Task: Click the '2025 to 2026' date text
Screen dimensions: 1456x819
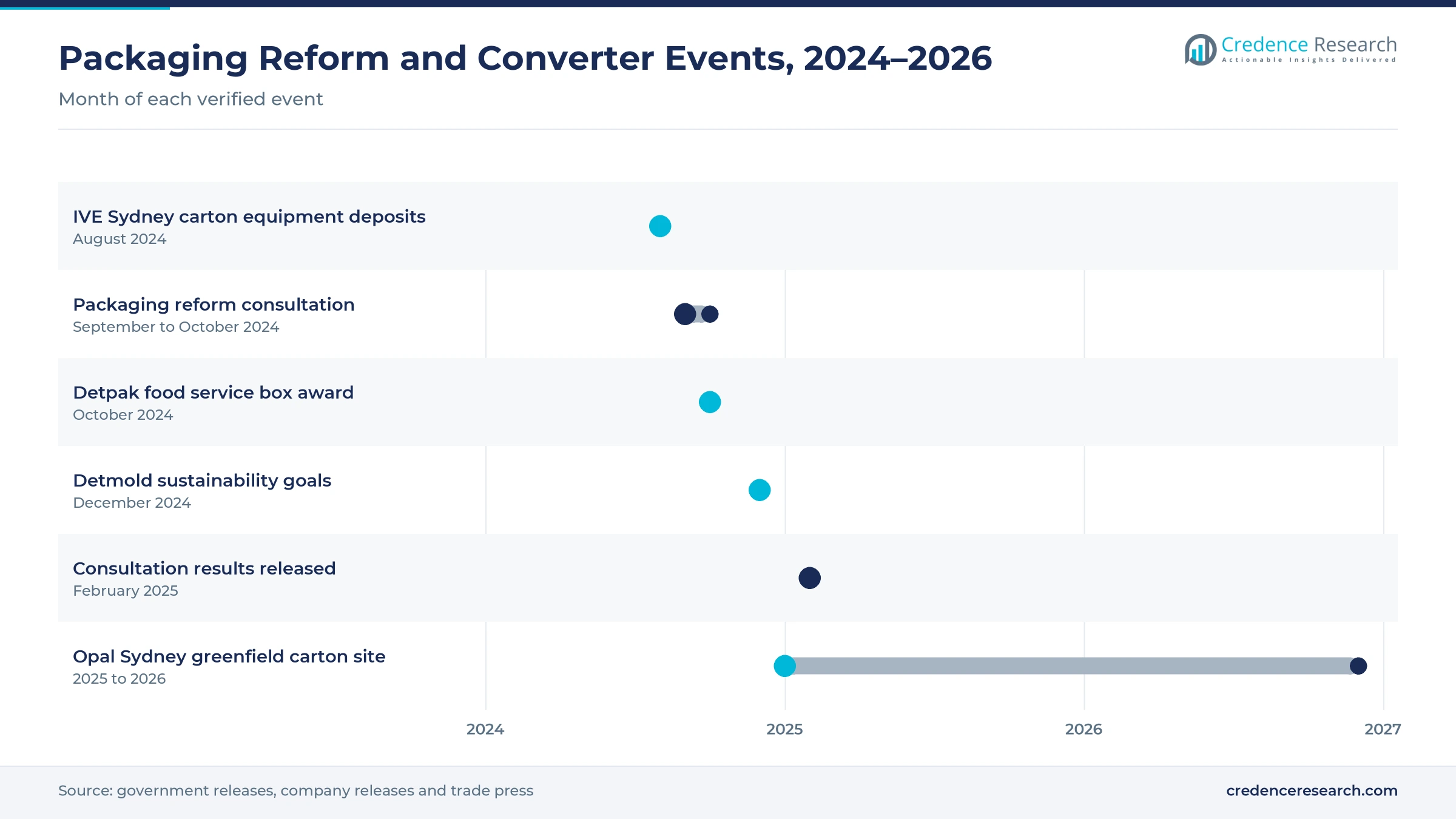Action: pos(119,679)
